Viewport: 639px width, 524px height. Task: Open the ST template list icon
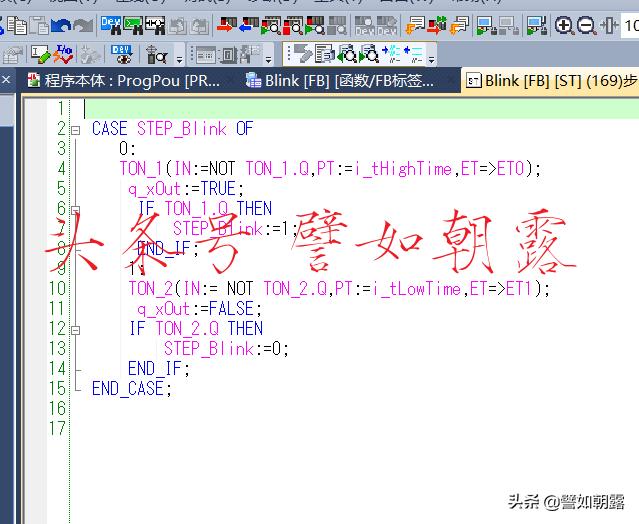tap(325, 54)
